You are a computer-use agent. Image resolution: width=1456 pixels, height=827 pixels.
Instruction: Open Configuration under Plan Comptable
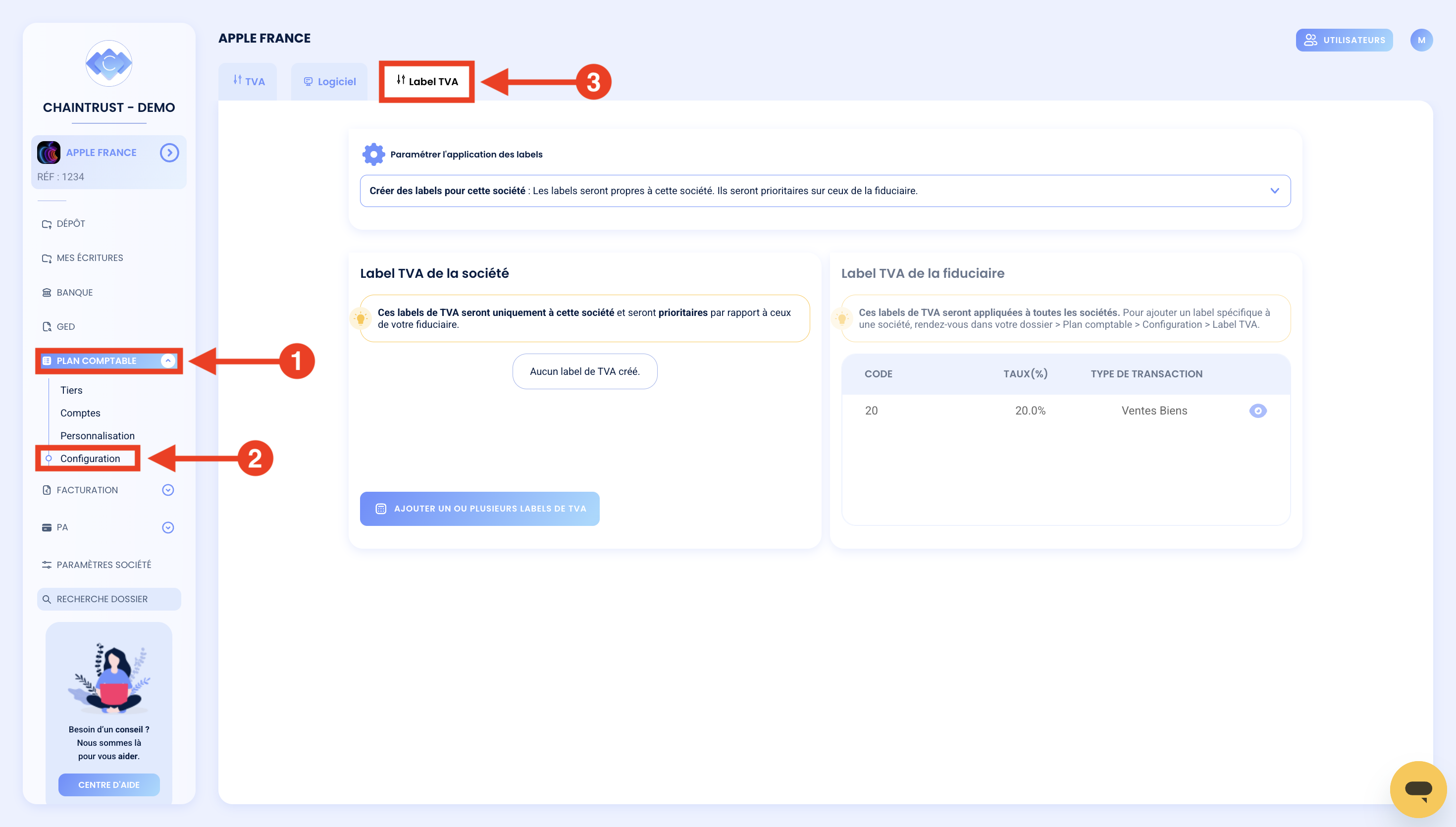tap(90, 459)
